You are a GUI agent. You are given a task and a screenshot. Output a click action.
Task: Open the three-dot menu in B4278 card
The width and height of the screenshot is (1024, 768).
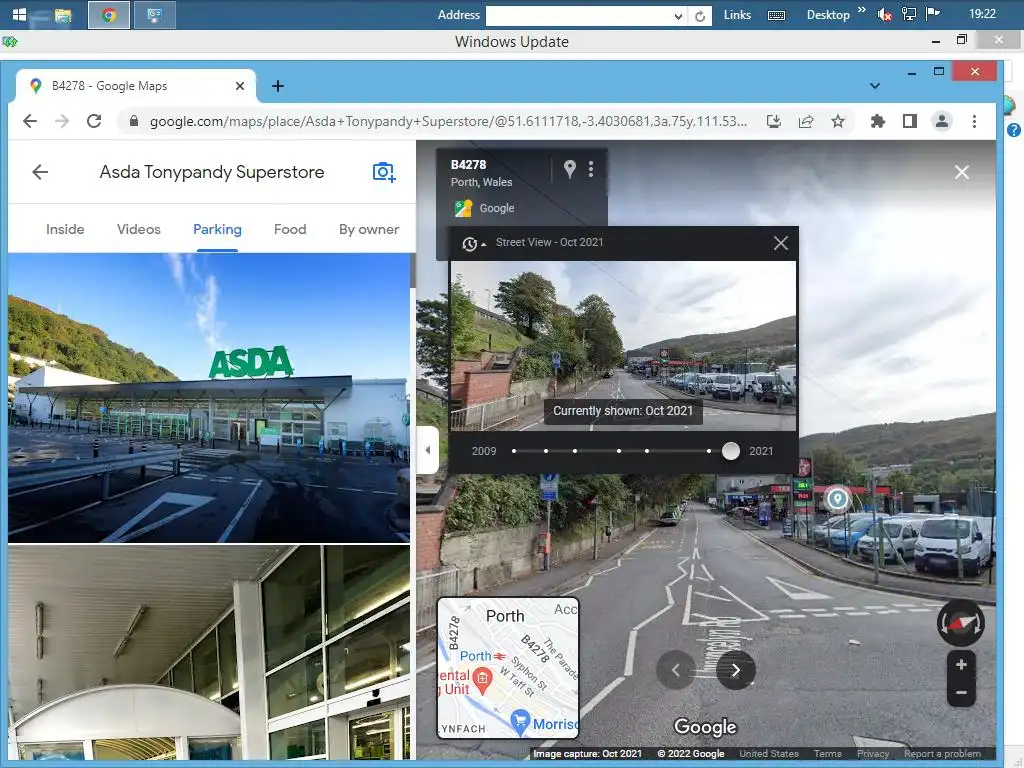(591, 169)
